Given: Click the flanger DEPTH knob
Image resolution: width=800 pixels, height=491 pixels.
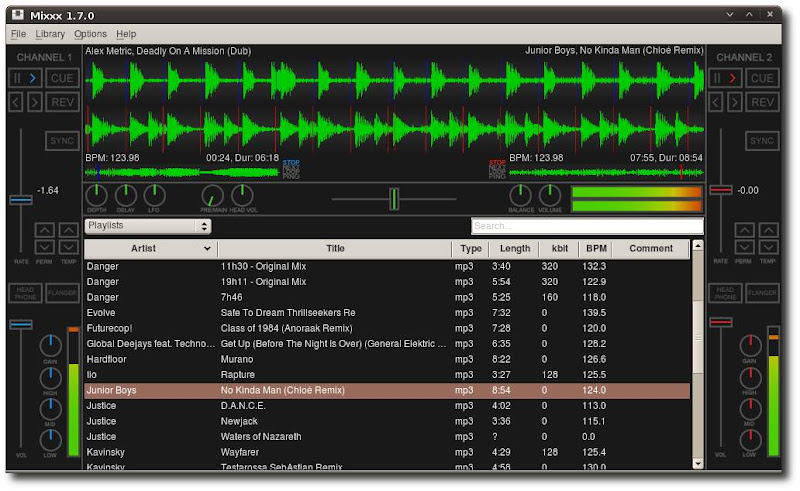Looking at the screenshot, I should (x=96, y=195).
